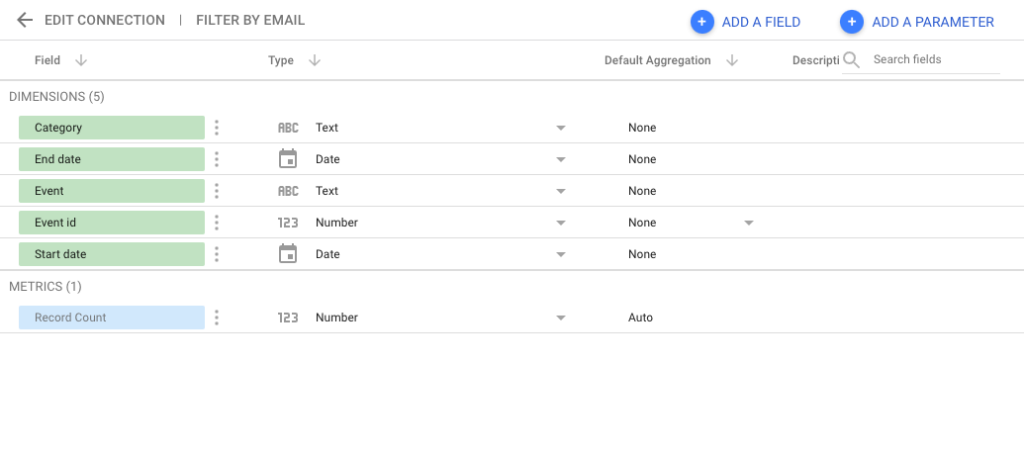Click the FILTER BY EMAIL link

[250, 20]
